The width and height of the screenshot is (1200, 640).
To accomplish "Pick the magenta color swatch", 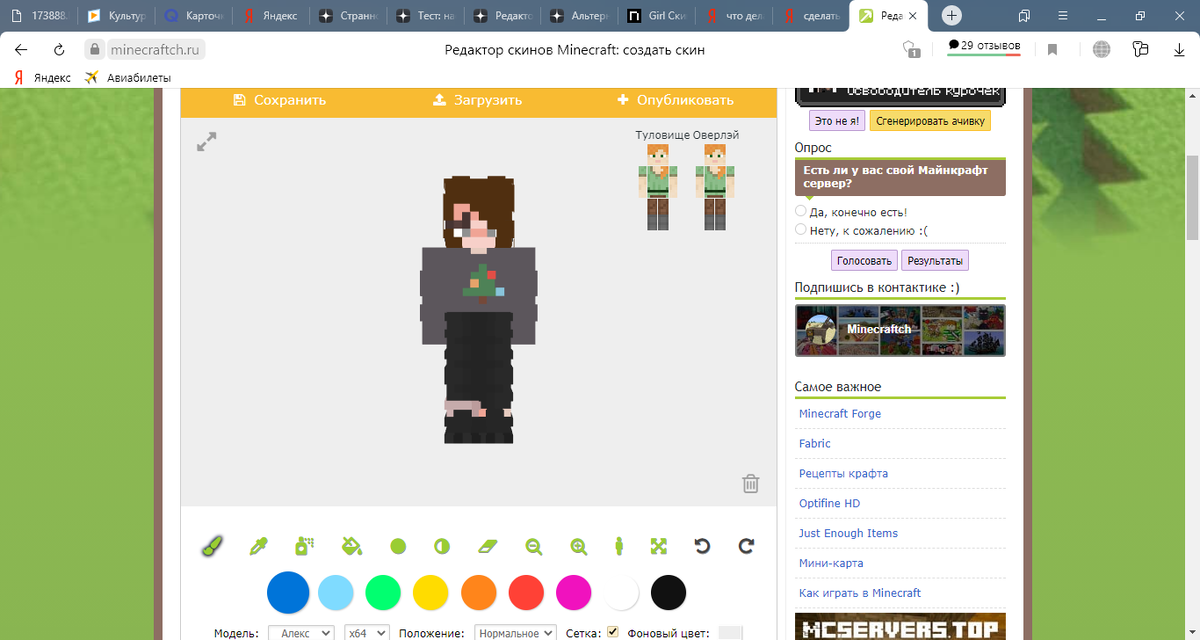I will tap(574, 593).
